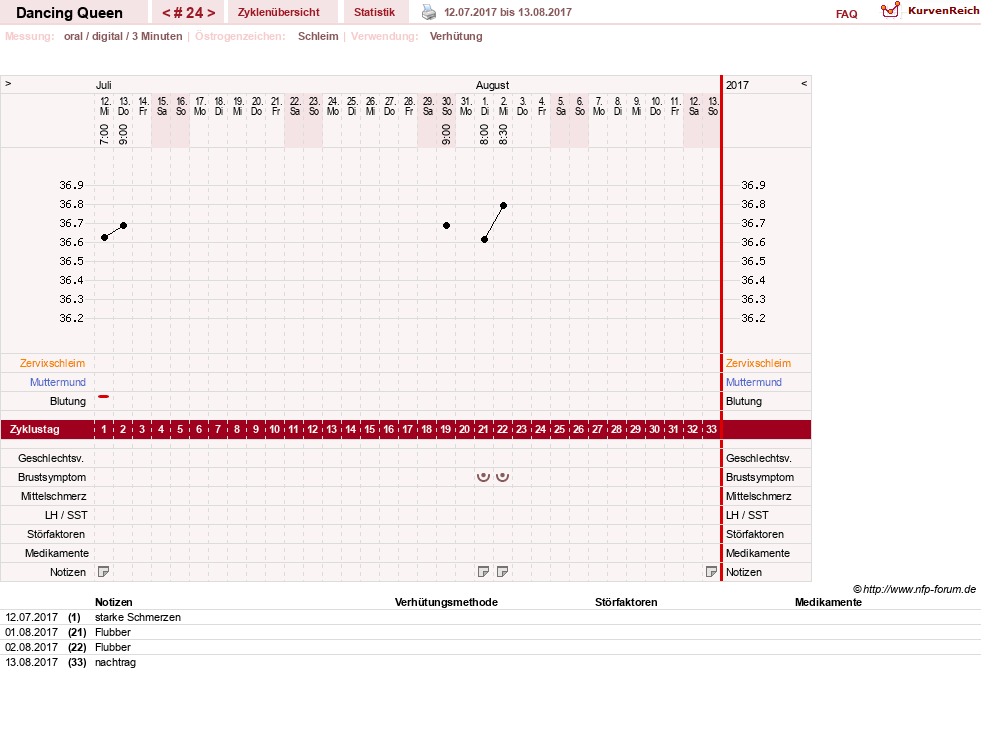This screenshot has width=981, height=741.
Task: Click the date range 12.07.2017 bis 13.08.2017
Action: [508, 12]
